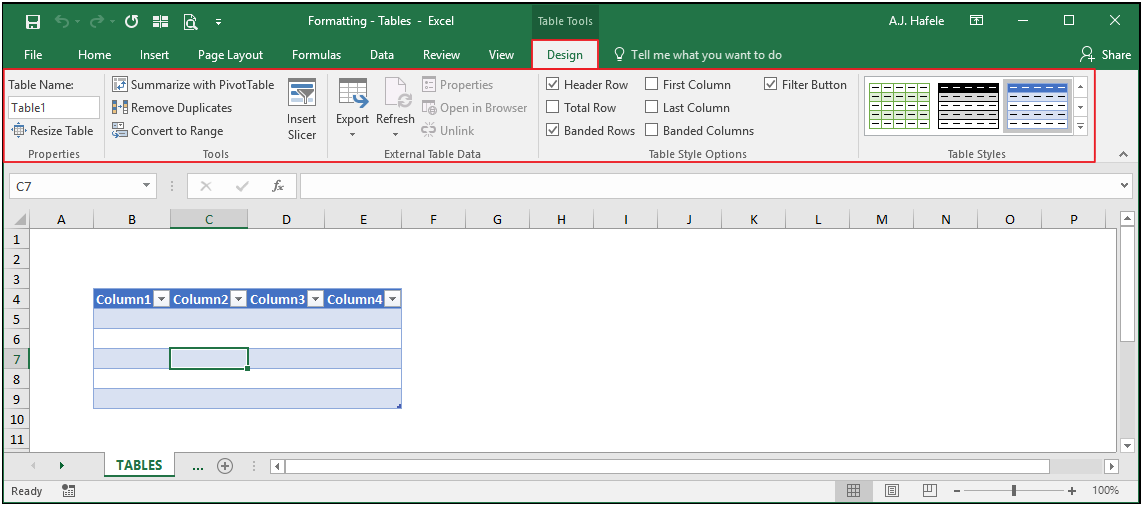Switch to the Insert tab
The width and height of the screenshot is (1143, 506).
(x=155, y=55)
